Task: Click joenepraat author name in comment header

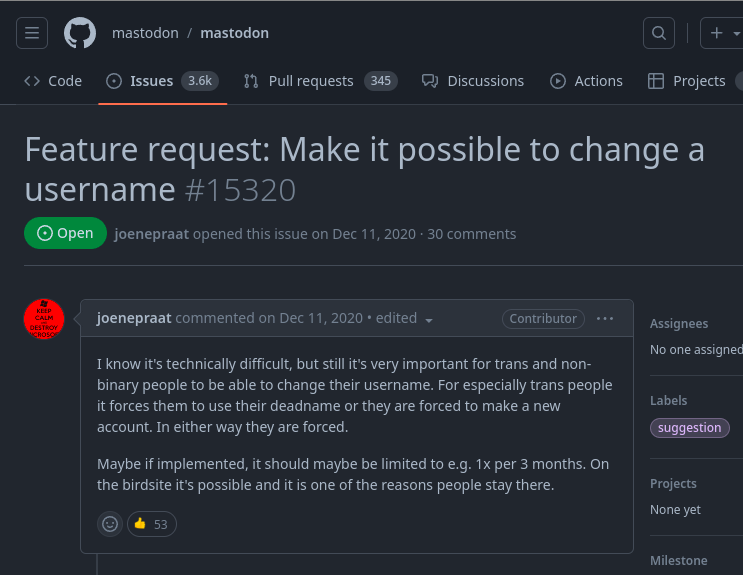Action: pyautogui.click(x=134, y=318)
